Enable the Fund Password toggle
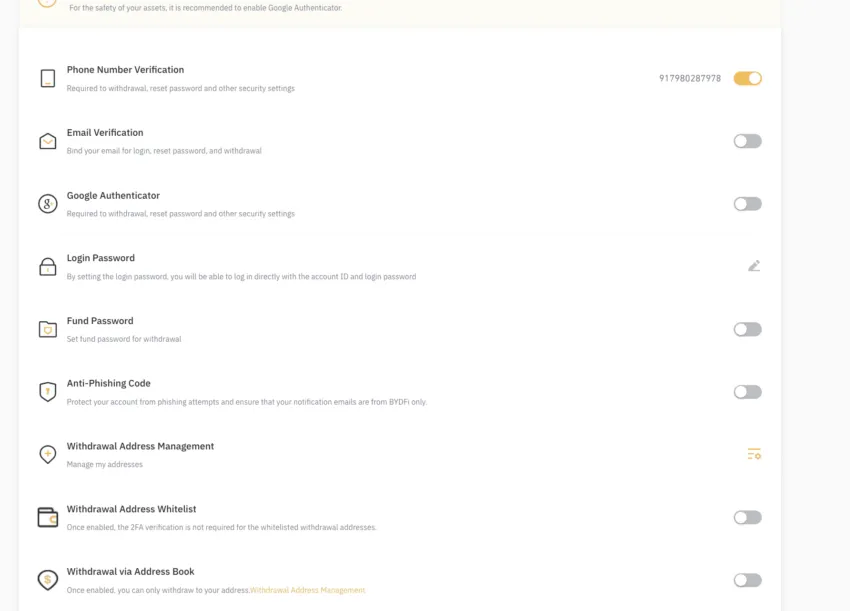 click(748, 330)
